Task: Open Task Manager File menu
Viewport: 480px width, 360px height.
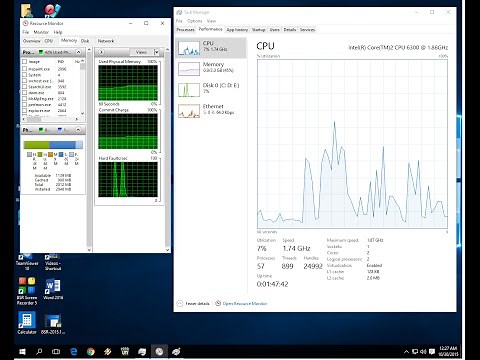Action: coord(179,21)
